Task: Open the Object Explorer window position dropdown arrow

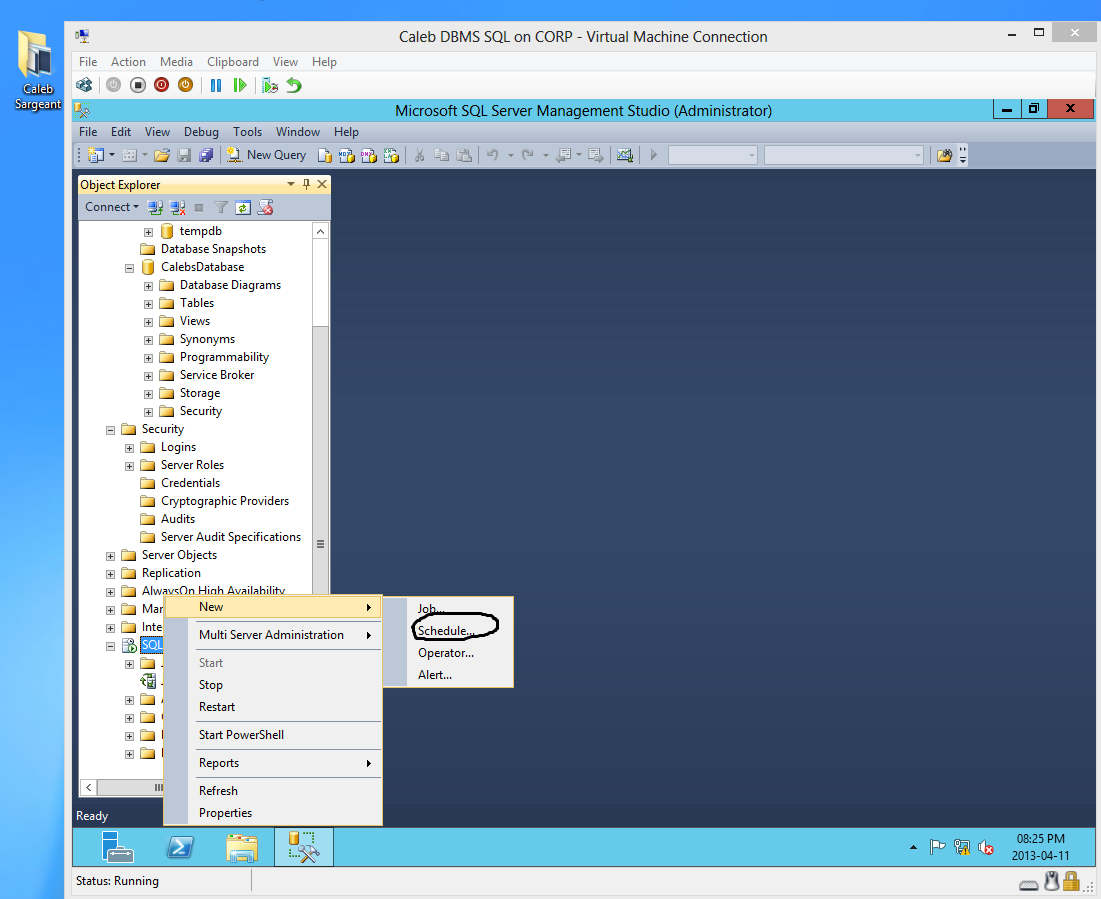Action: point(291,184)
